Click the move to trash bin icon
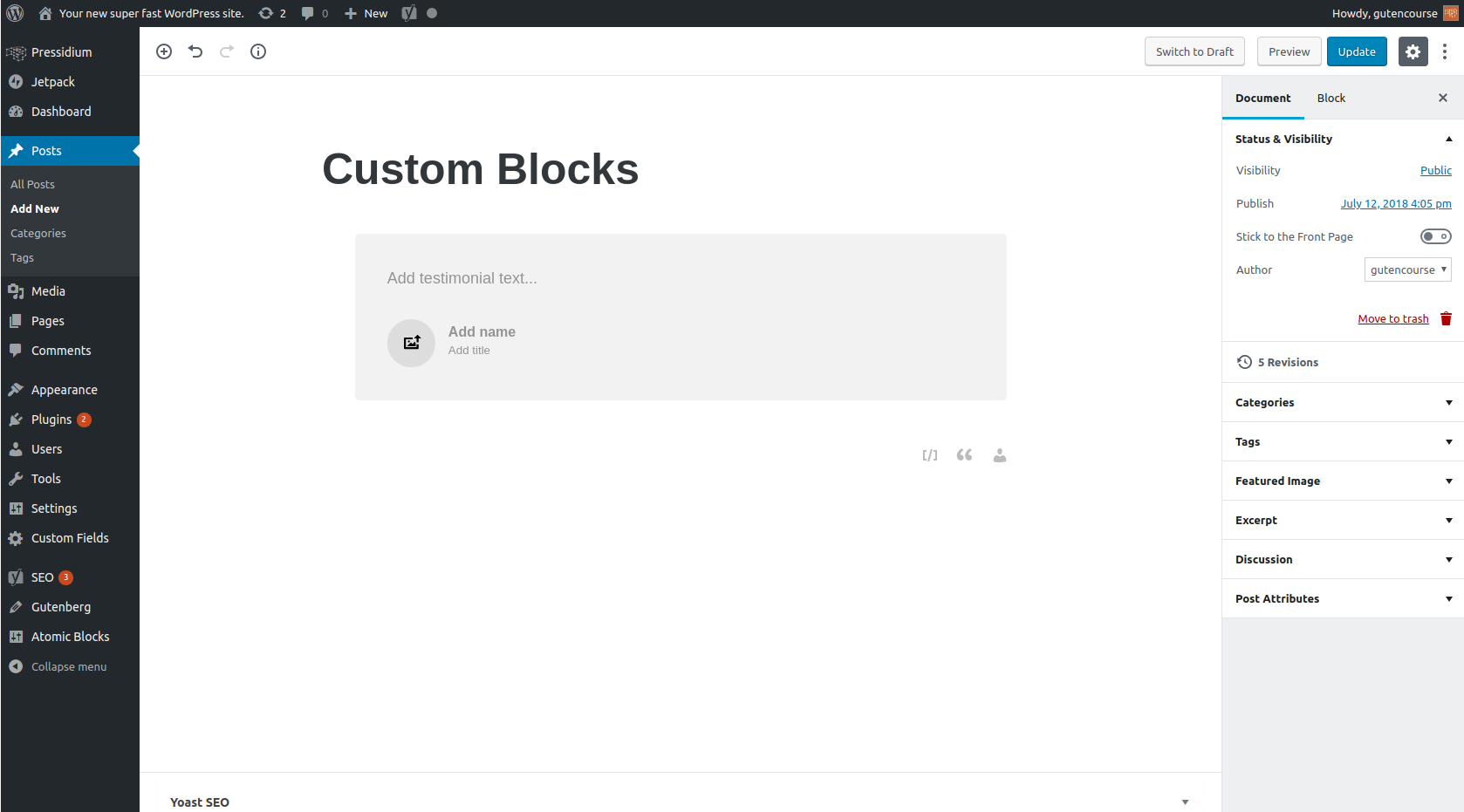 [1446, 318]
